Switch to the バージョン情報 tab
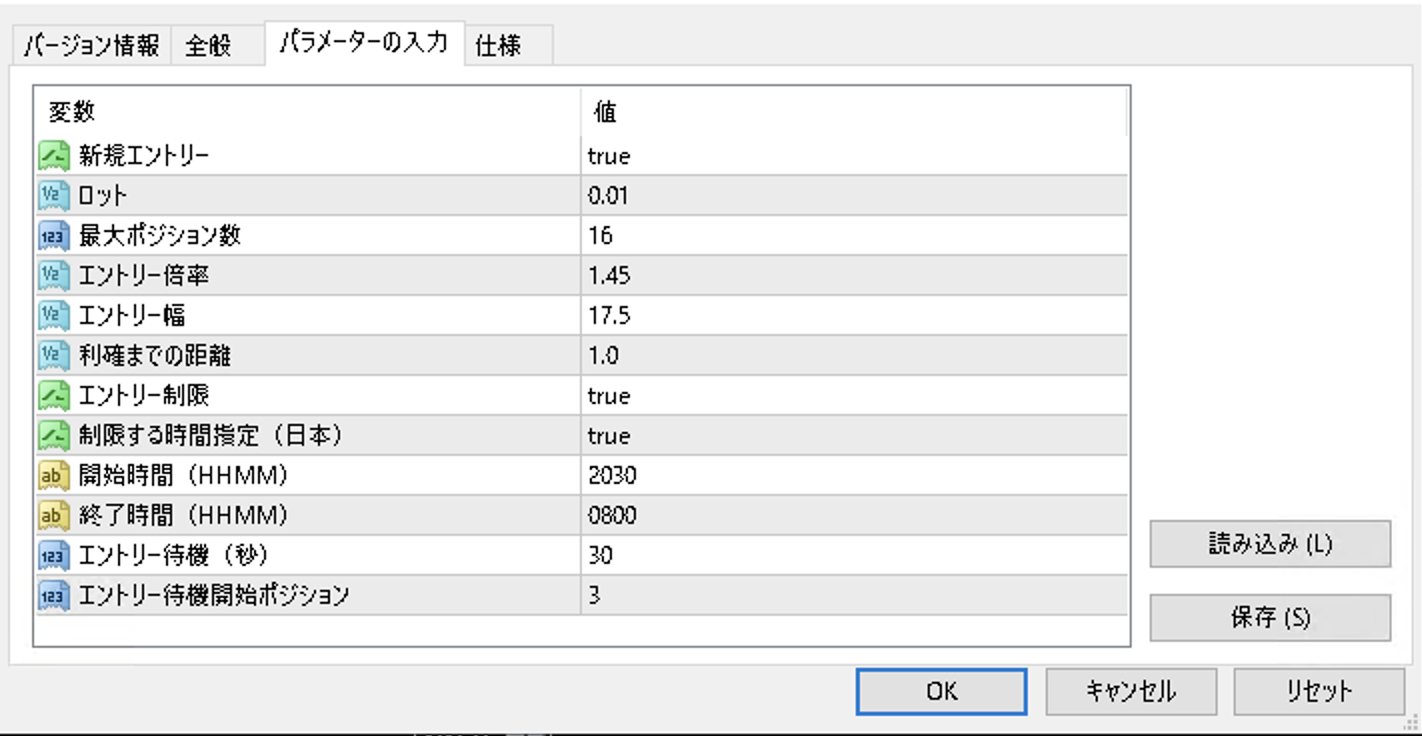Image resolution: width=1422 pixels, height=736 pixels. (x=91, y=47)
